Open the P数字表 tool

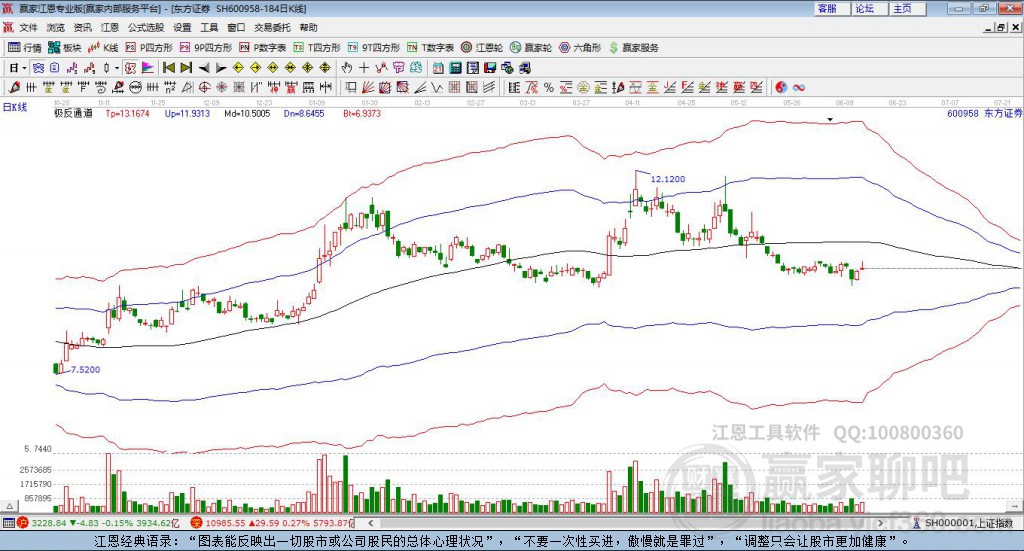(x=263, y=48)
